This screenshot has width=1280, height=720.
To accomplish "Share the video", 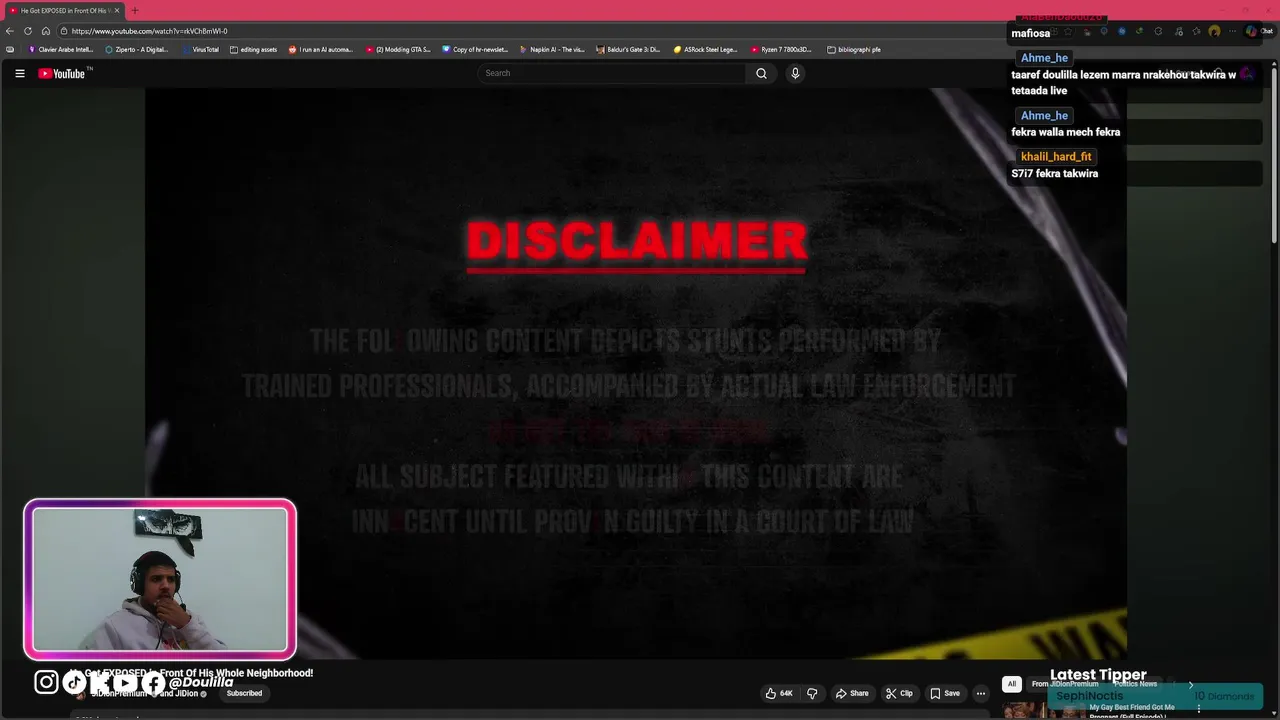I will click(x=852, y=693).
